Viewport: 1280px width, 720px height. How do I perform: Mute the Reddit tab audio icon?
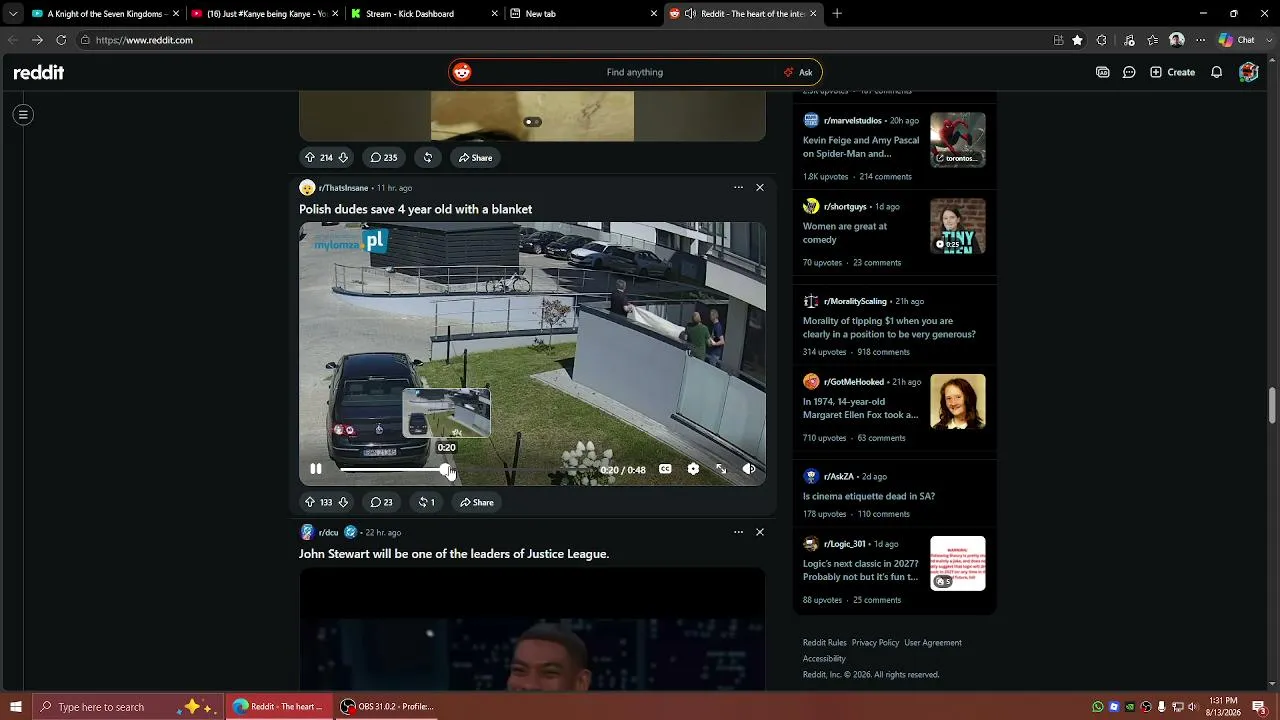tap(690, 14)
